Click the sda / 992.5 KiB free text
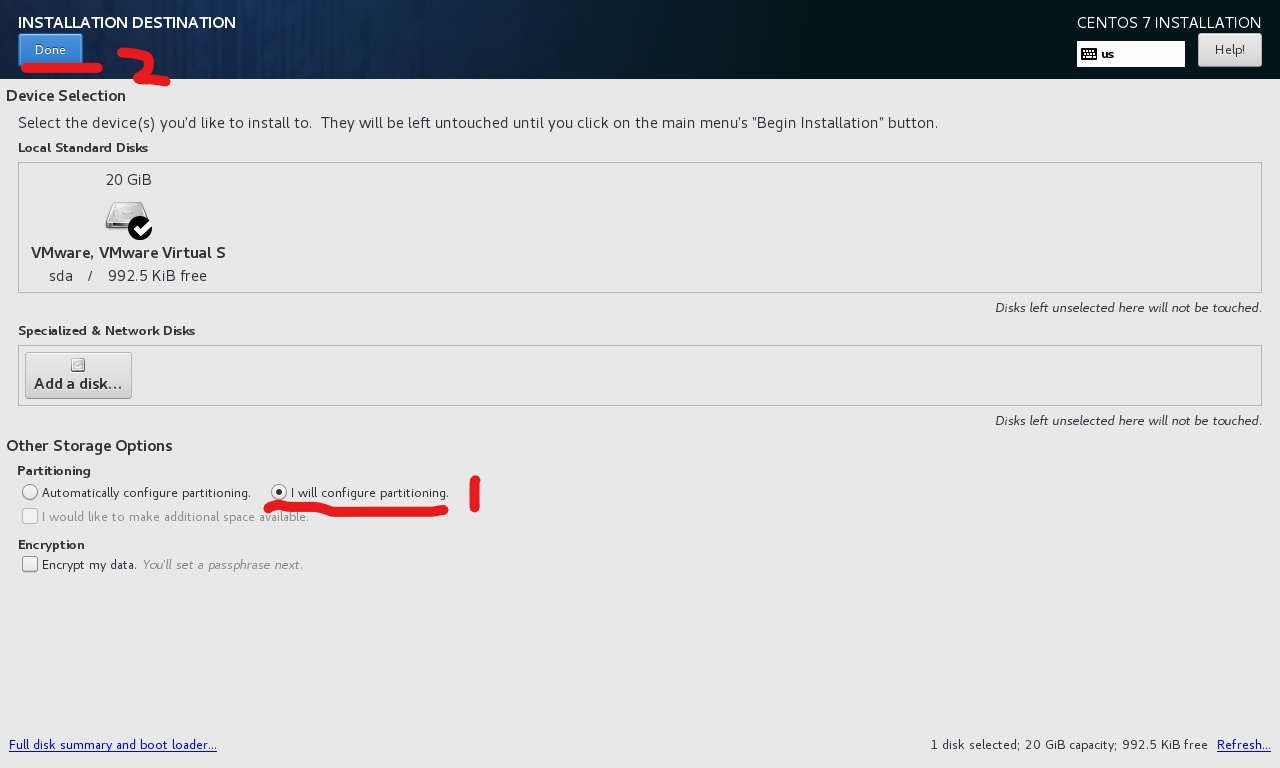Viewport: 1280px width, 768px height. pyautogui.click(x=128, y=276)
